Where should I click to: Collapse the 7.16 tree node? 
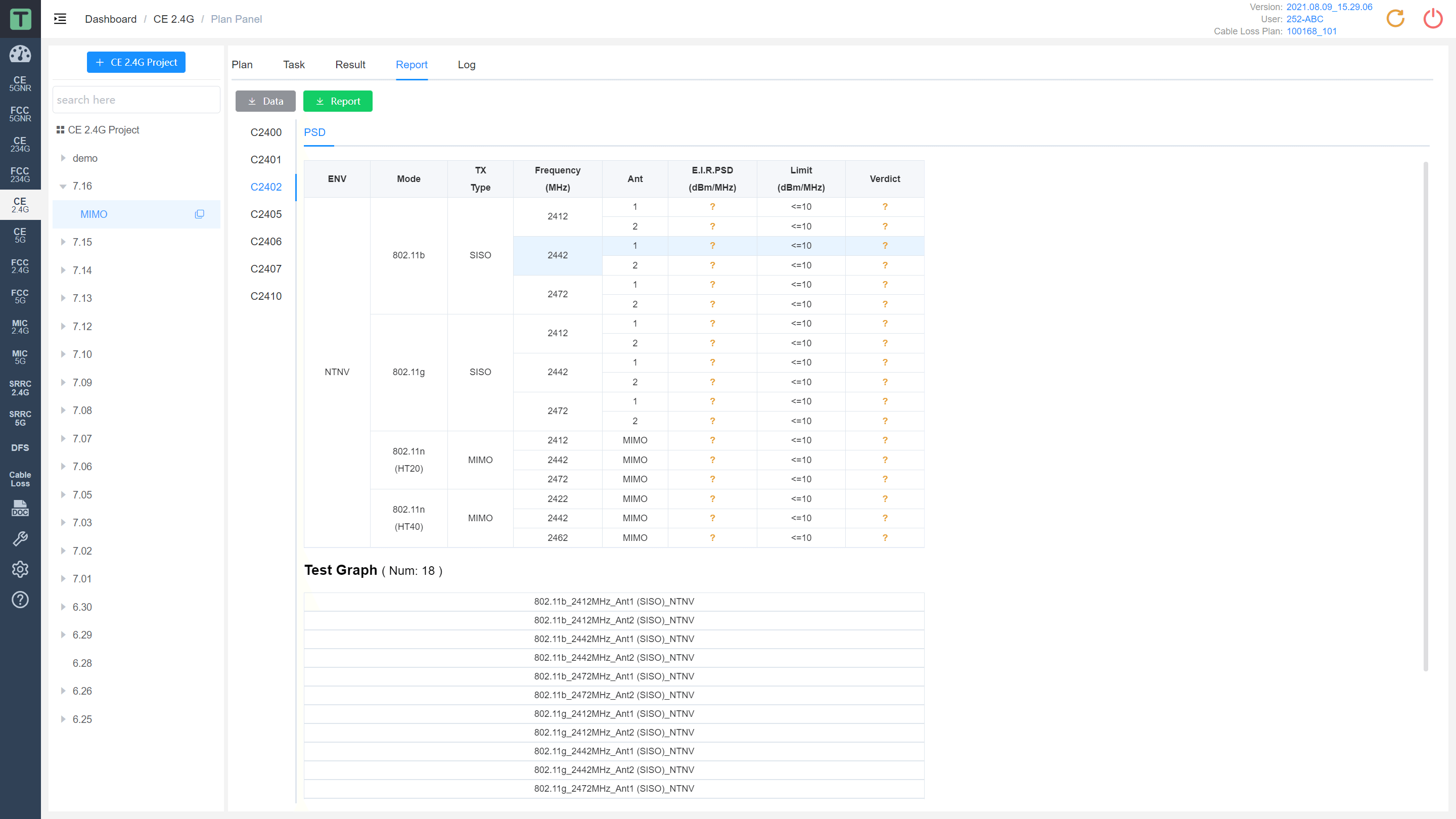(63, 186)
